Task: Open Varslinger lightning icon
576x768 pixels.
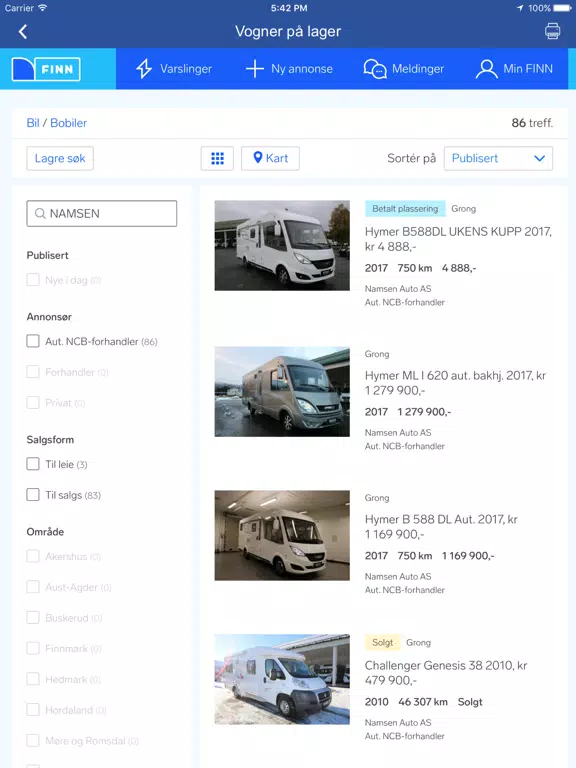Action: tap(144, 69)
